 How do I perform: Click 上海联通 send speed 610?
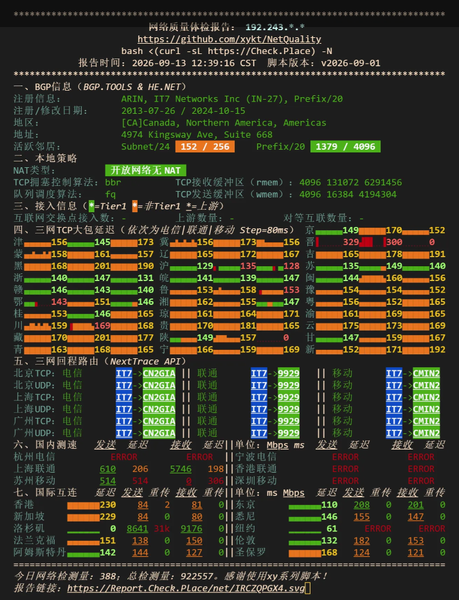(108, 469)
